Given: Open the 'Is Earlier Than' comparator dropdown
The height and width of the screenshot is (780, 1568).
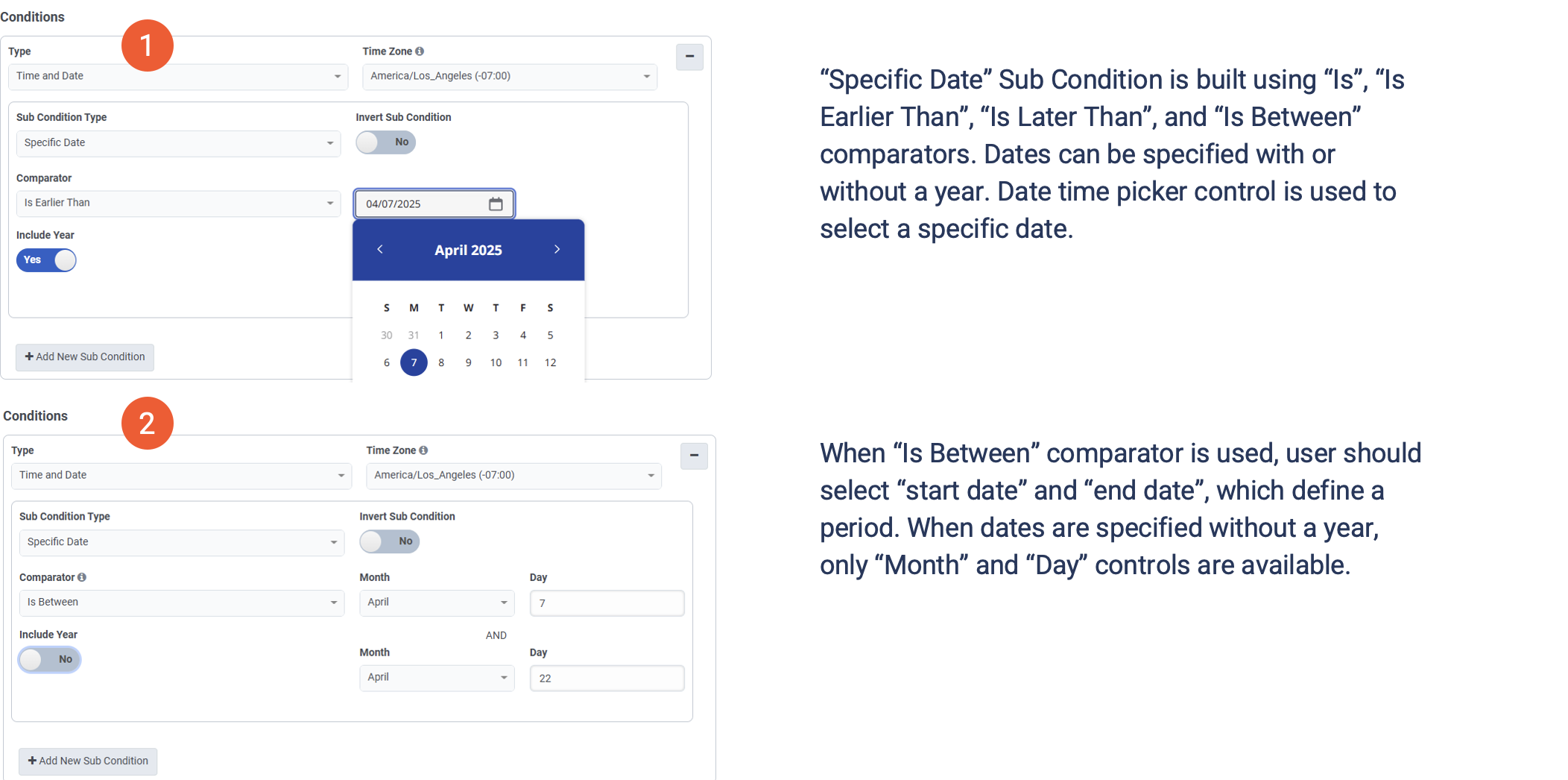Looking at the screenshot, I should (178, 204).
